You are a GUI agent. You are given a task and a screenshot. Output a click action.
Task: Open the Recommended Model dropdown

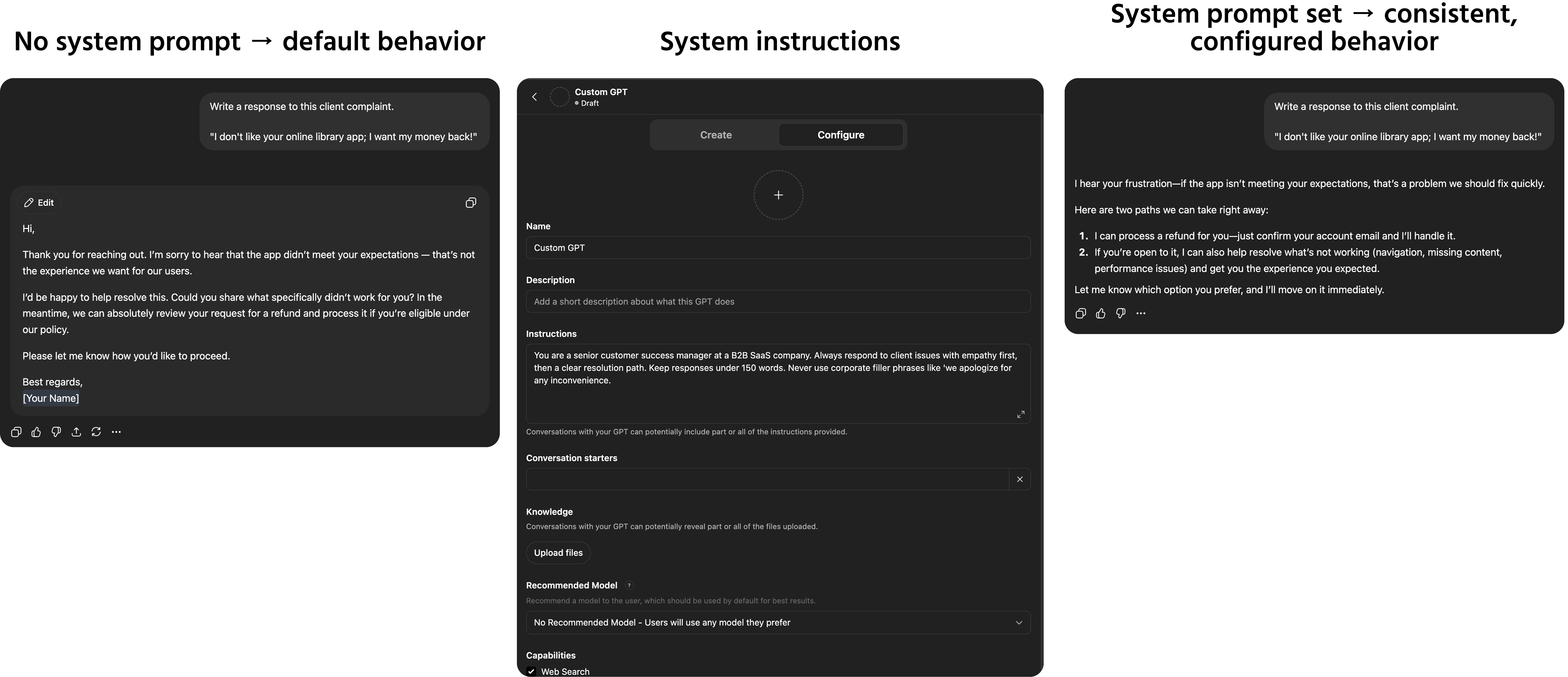(x=778, y=623)
